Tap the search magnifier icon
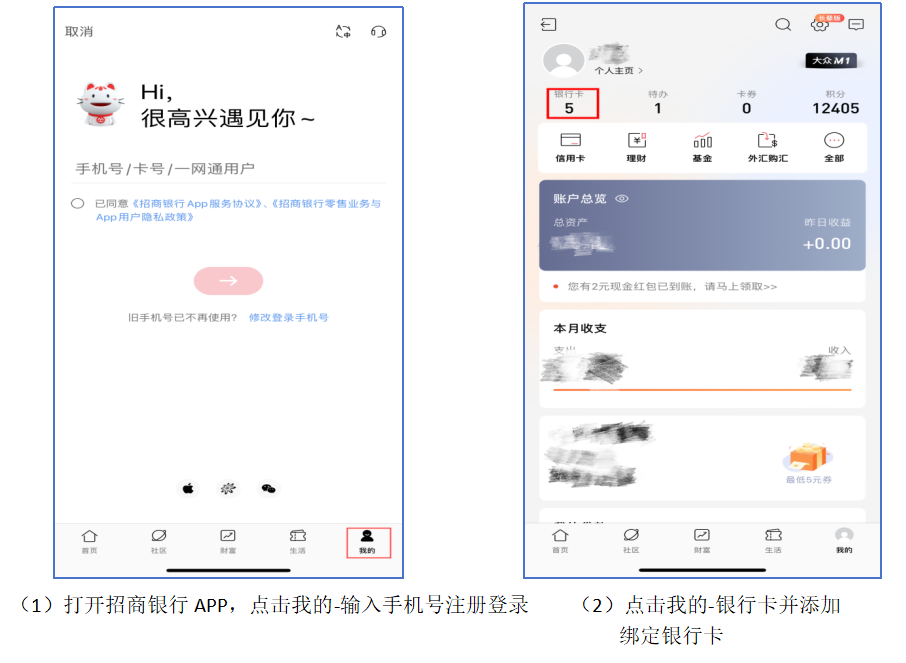906x663 pixels. click(x=783, y=25)
